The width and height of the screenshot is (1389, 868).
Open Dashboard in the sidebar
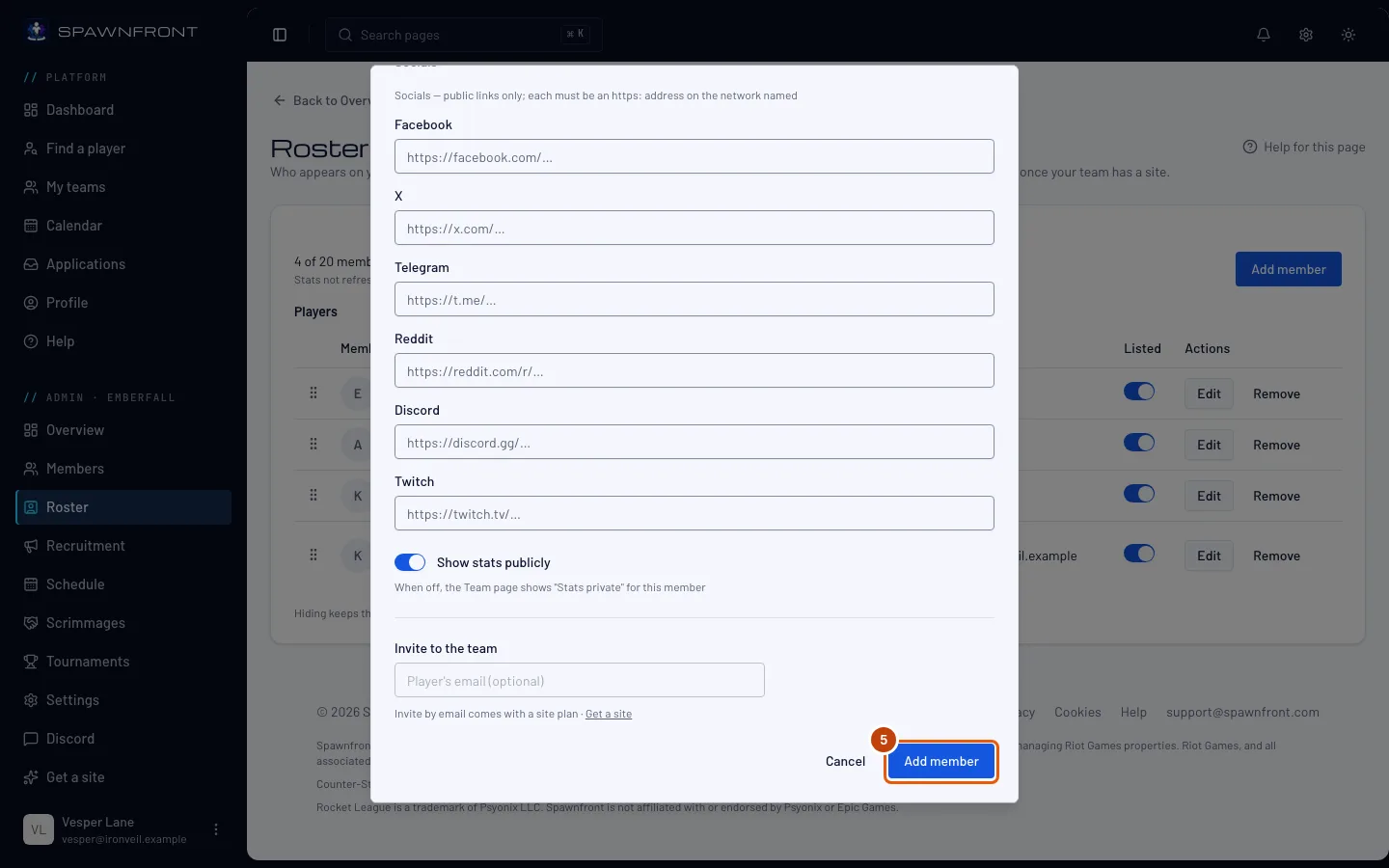(x=123, y=110)
